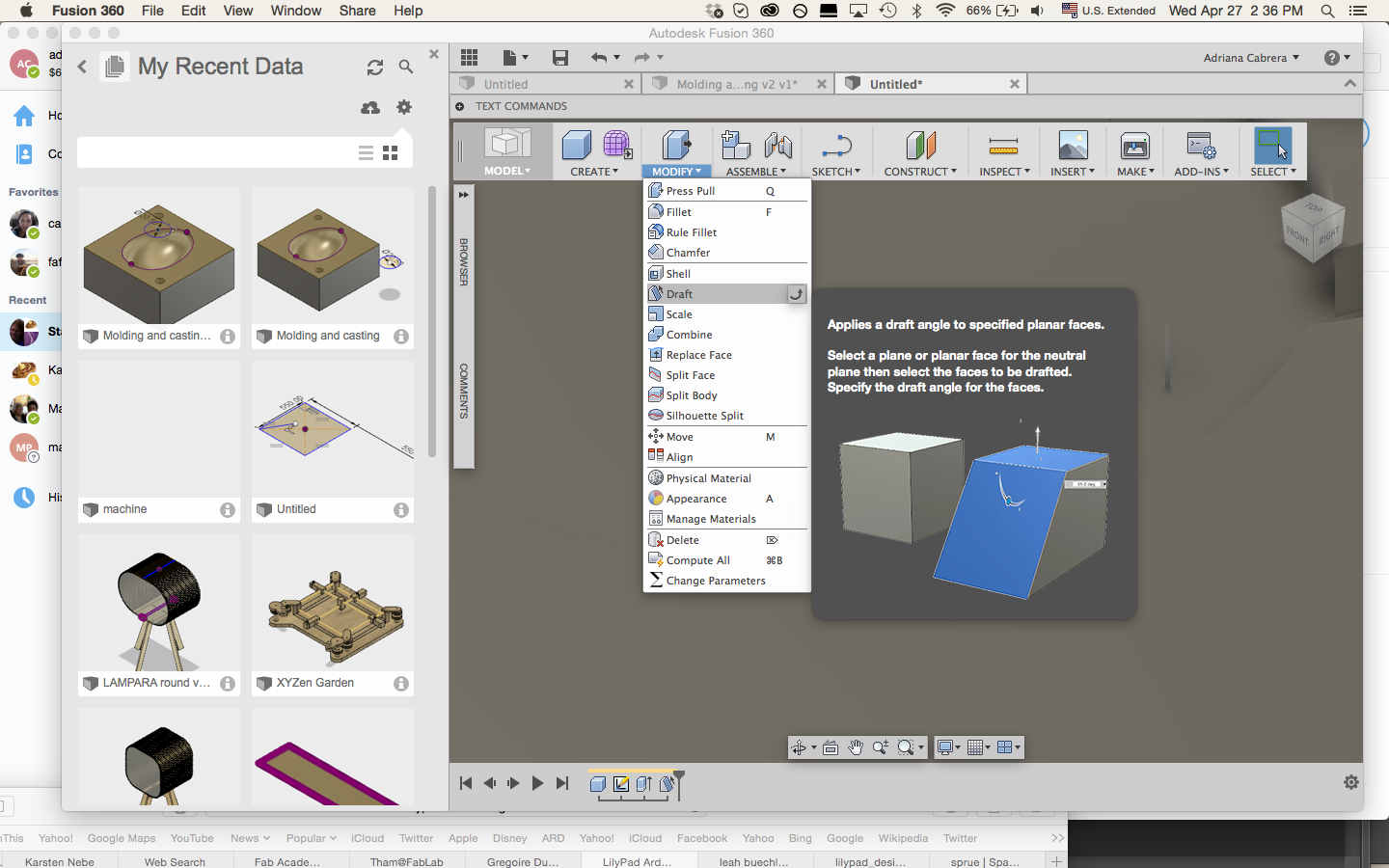
Task: Click the Make 3D print icon
Action: pos(1134,145)
